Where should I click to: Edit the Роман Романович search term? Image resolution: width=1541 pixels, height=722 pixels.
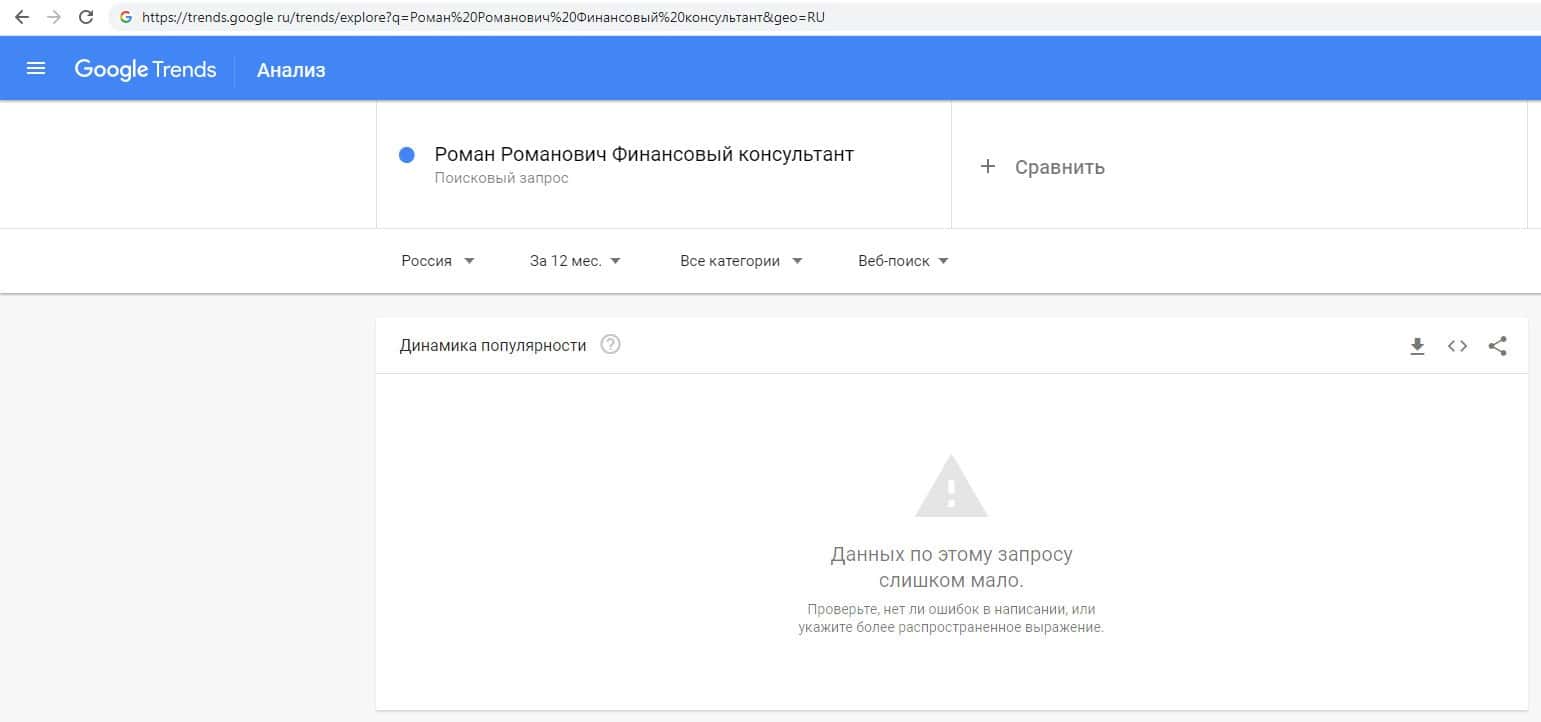pyautogui.click(x=644, y=155)
